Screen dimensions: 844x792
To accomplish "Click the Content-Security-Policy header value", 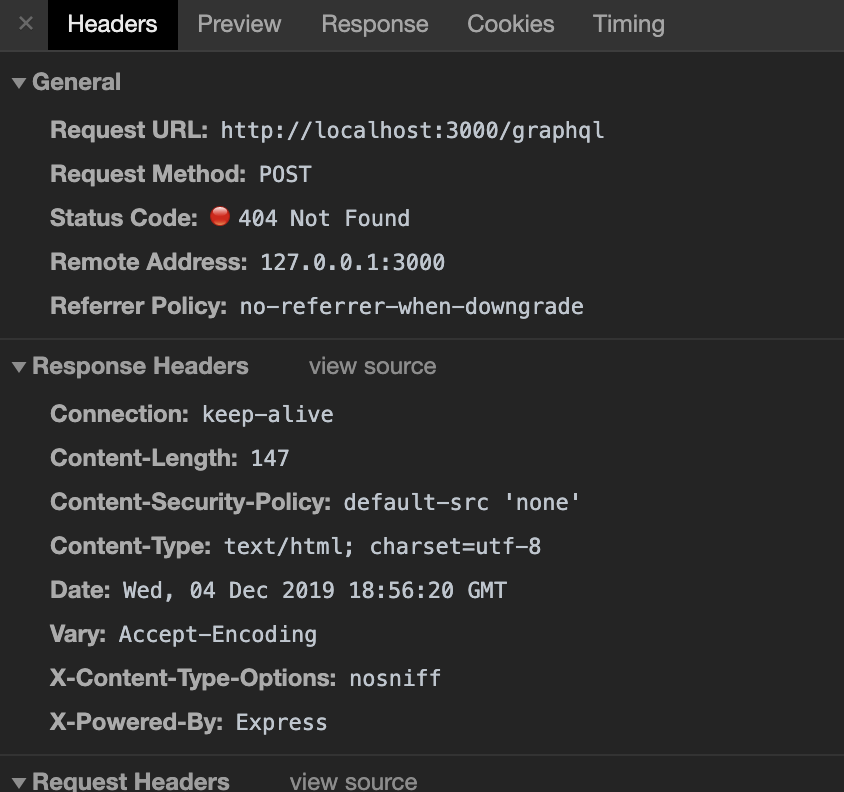I will click(x=462, y=502).
